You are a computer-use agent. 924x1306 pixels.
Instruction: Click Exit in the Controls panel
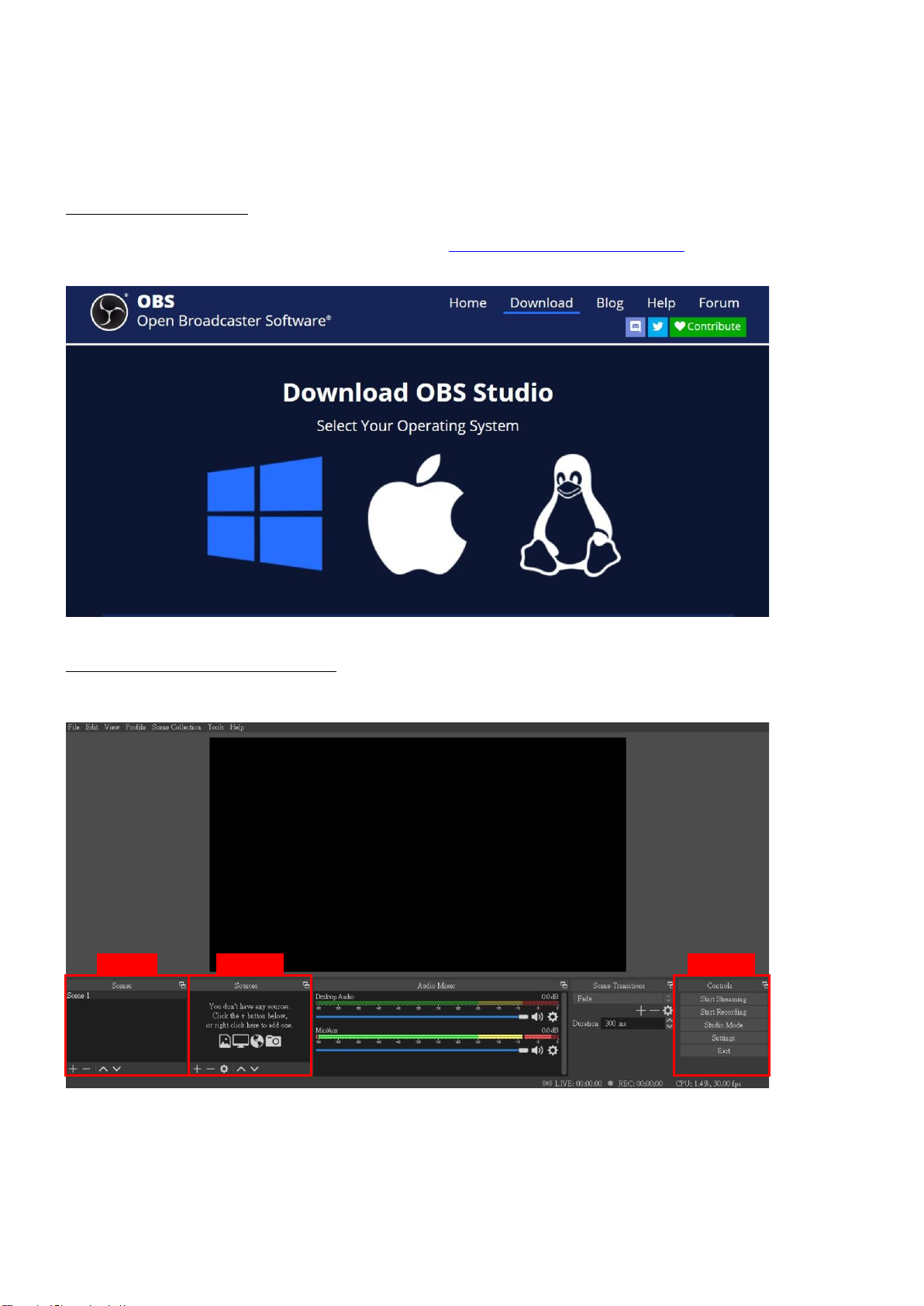723,1051
